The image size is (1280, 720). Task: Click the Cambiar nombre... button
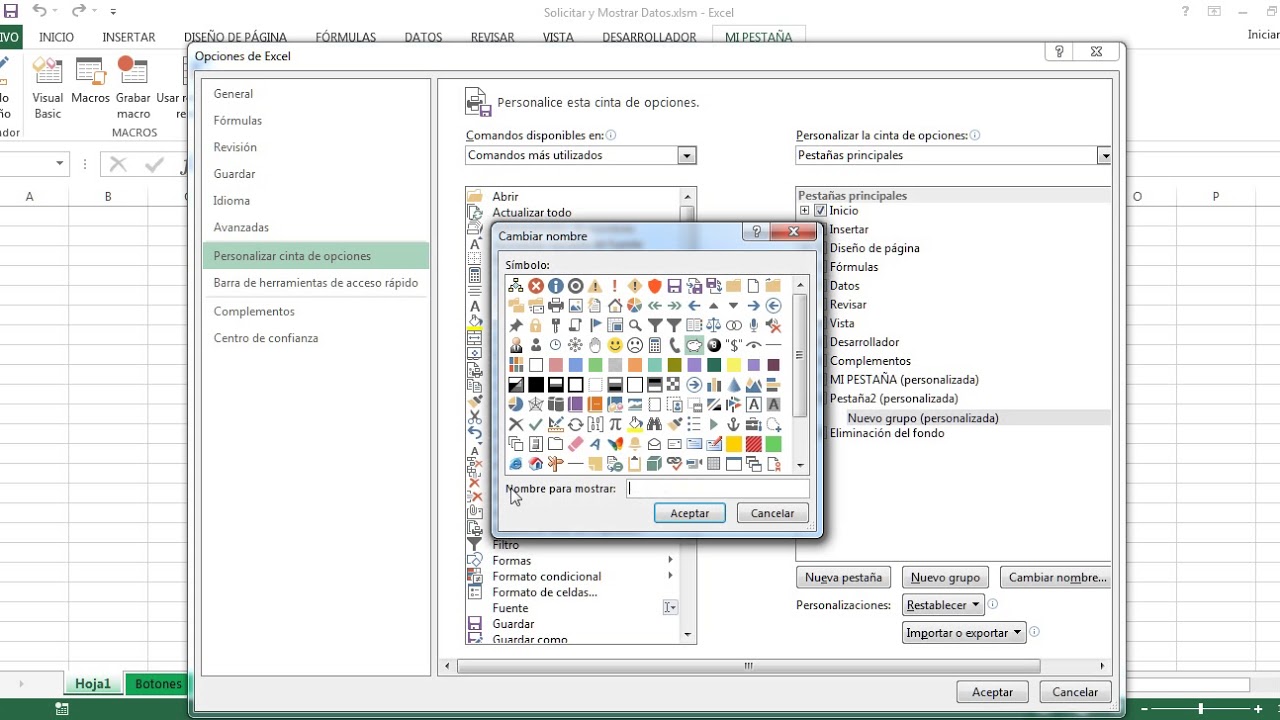1057,577
